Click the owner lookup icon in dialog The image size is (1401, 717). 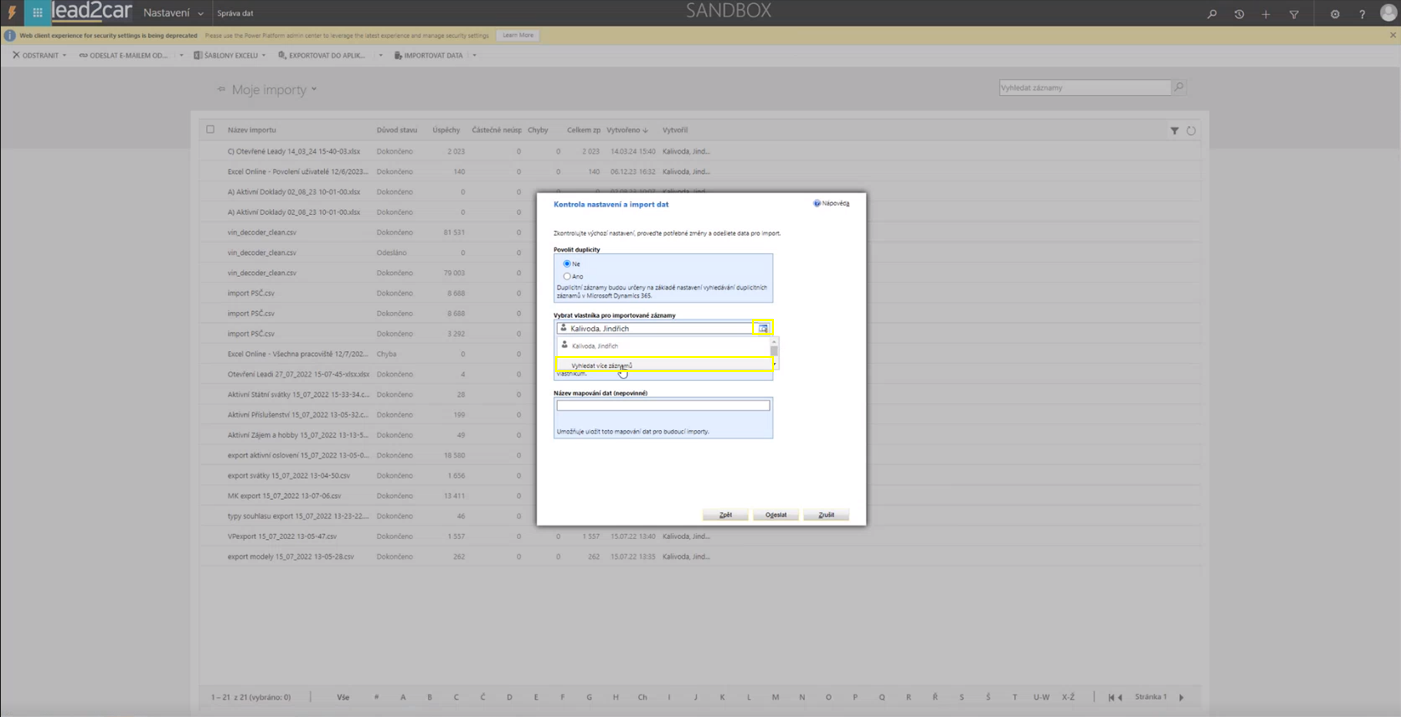[x=763, y=328]
